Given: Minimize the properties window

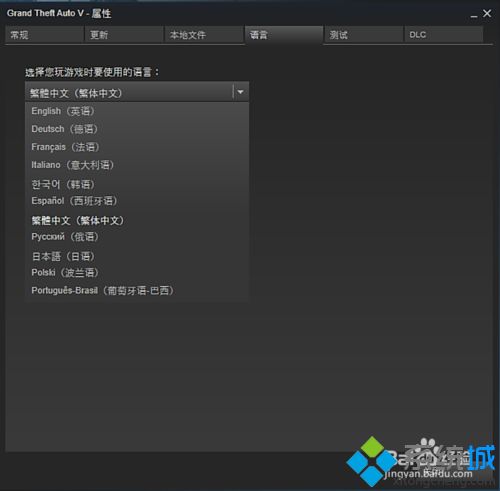Looking at the screenshot, I should coord(474,15).
